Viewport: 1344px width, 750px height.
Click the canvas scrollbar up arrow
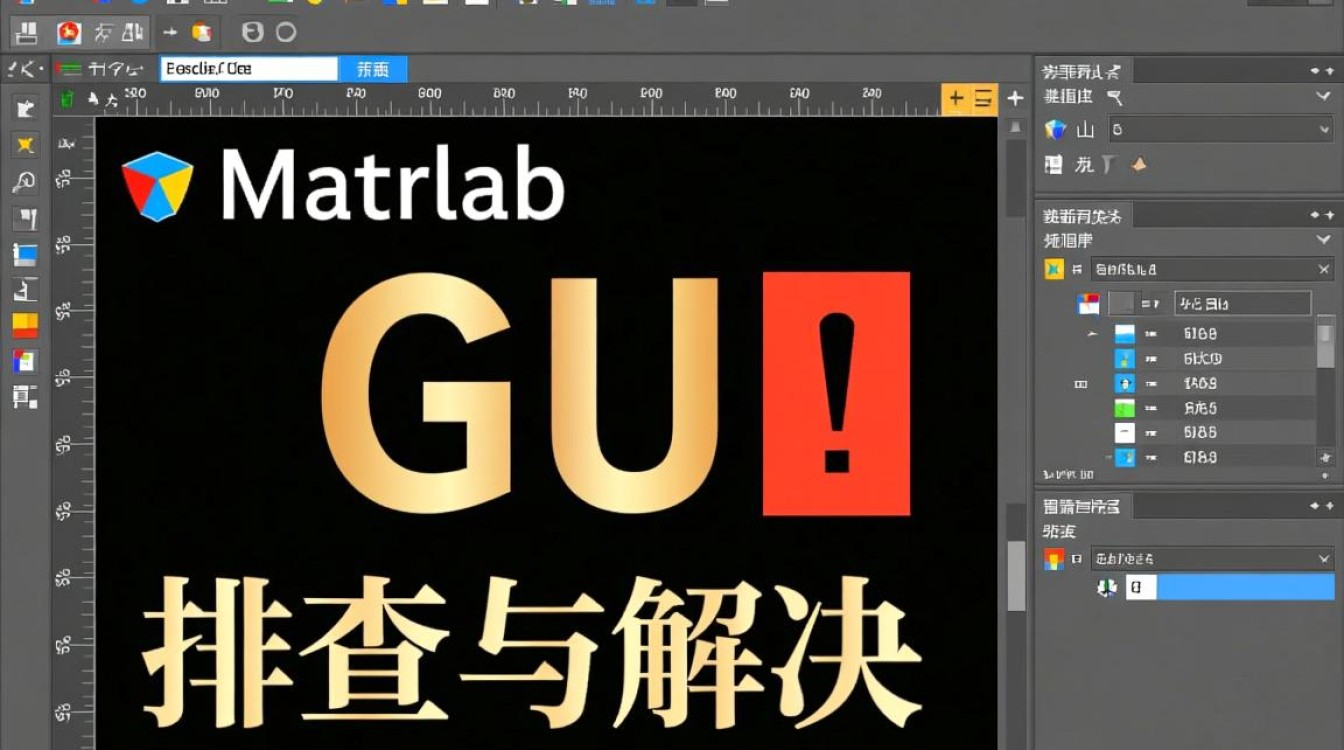coord(1016,127)
